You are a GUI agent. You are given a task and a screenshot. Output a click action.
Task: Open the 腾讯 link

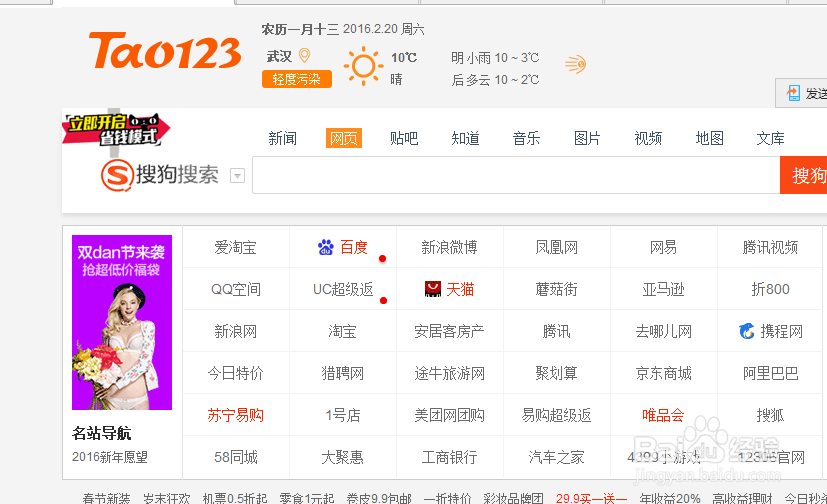556,332
